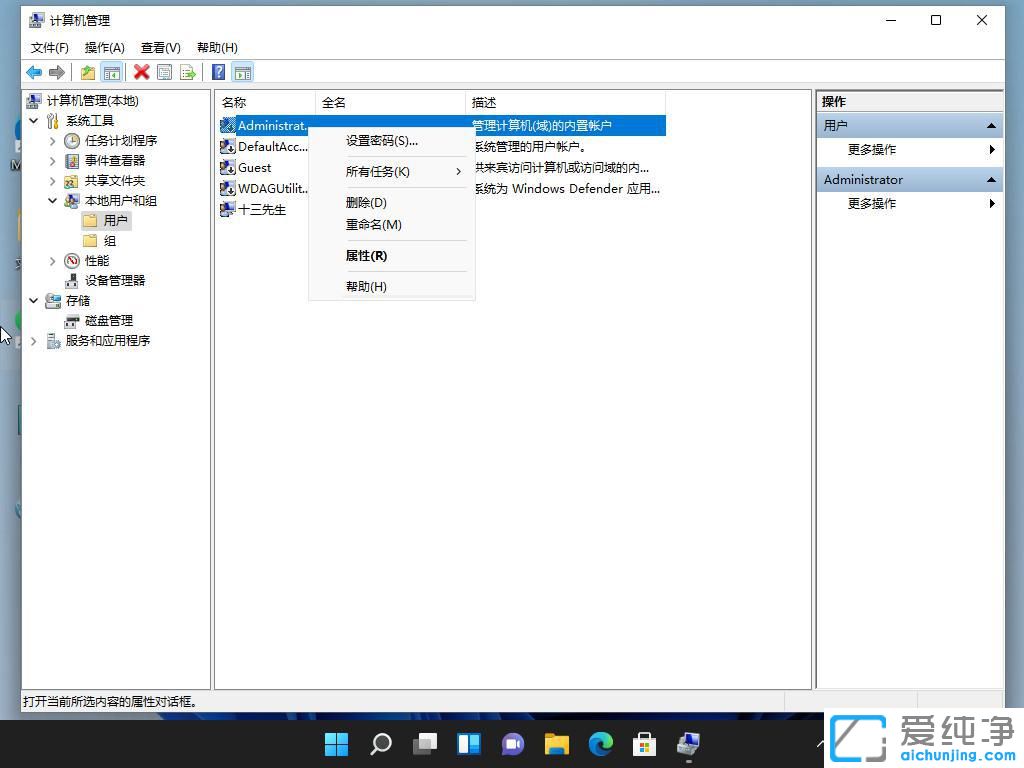Open Microsoft Edge from the taskbar
The height and width of the screenshot is (768, 1024).
(600, 744)
